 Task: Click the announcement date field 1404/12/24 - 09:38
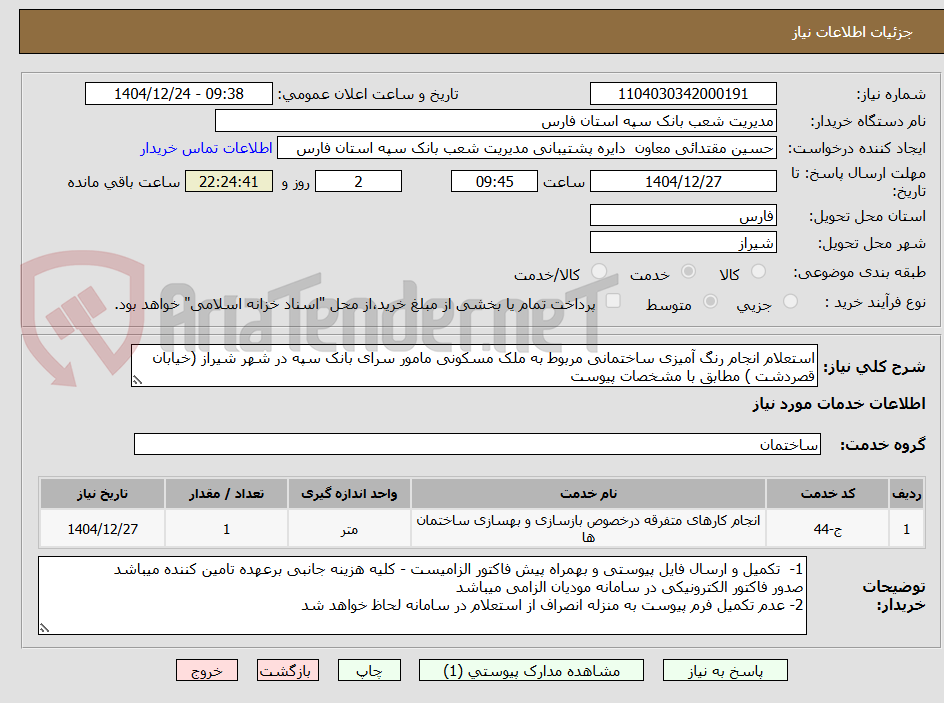tap(179, 94)
